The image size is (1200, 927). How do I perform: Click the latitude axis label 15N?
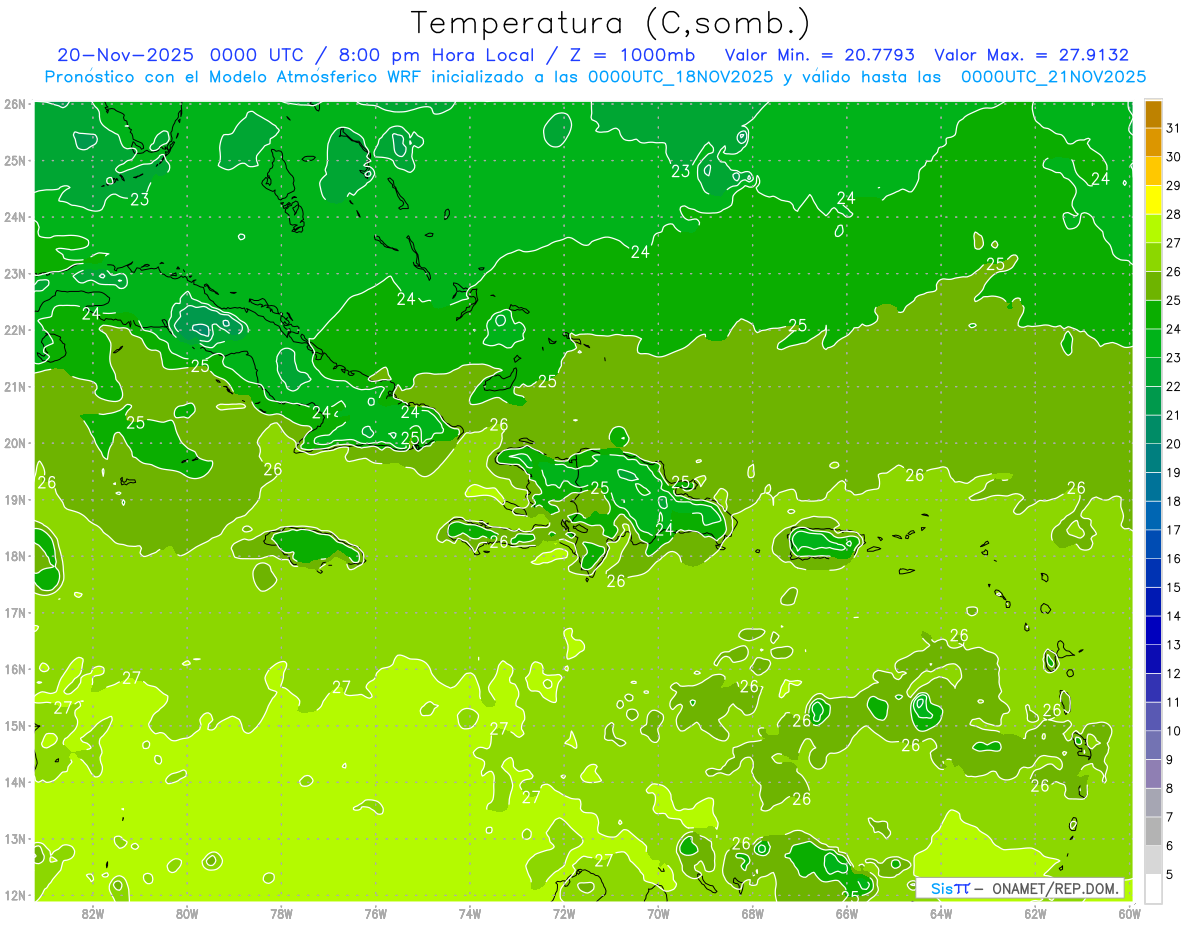pyautogui.click(x=15, y=725)
